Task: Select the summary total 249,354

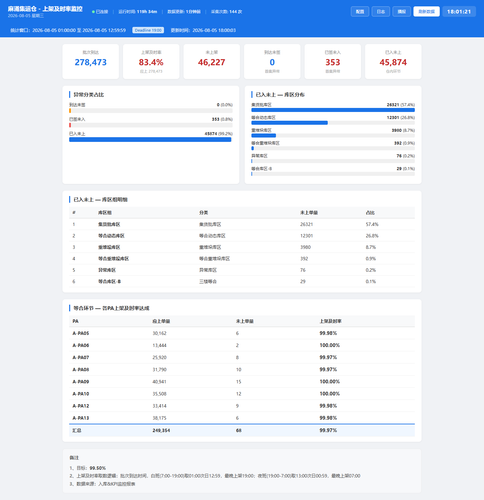Action: (161, 430)
